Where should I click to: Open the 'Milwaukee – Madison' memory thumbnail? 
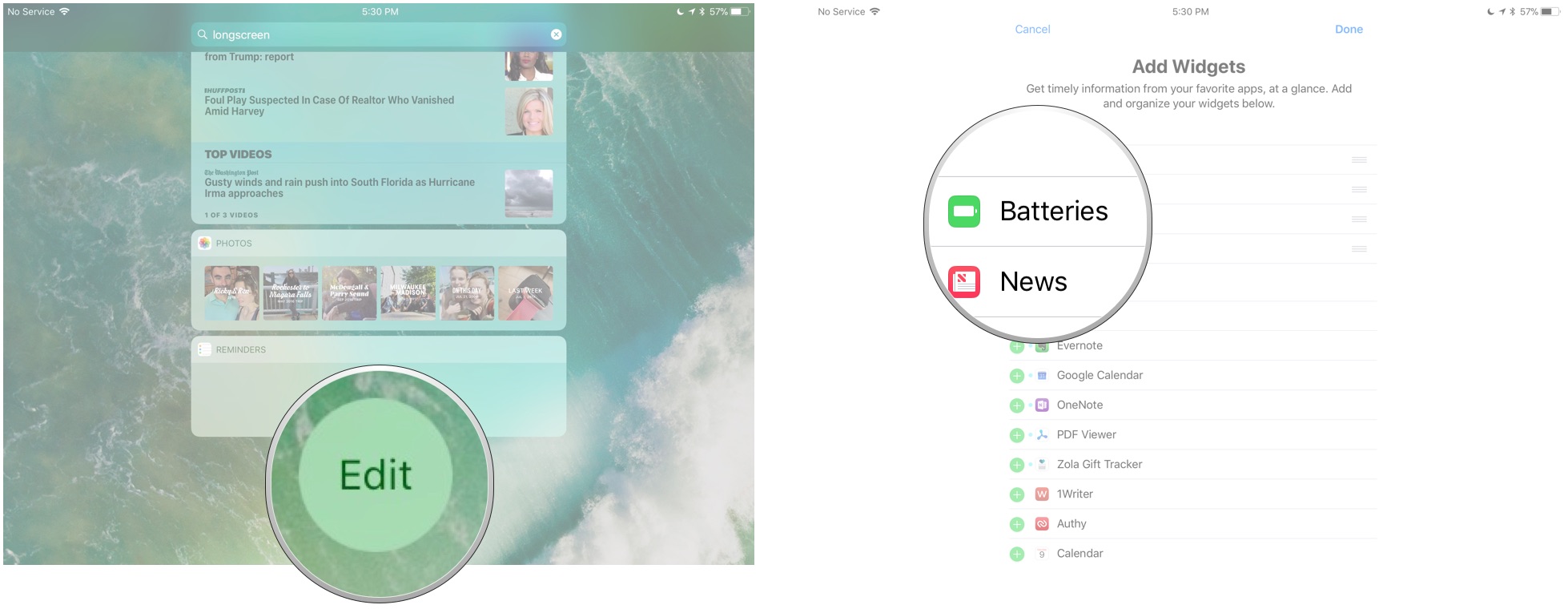pos(408,293)
